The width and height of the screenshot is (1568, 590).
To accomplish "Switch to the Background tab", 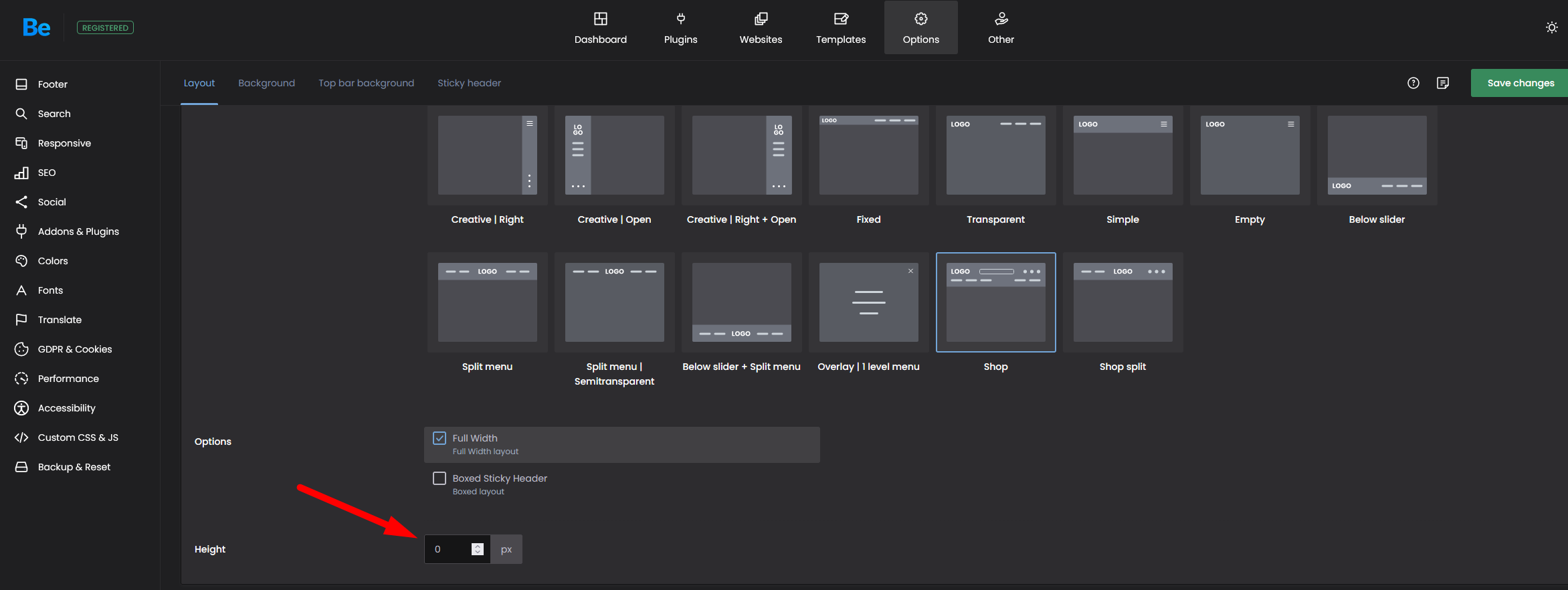I will coord(266,83).
